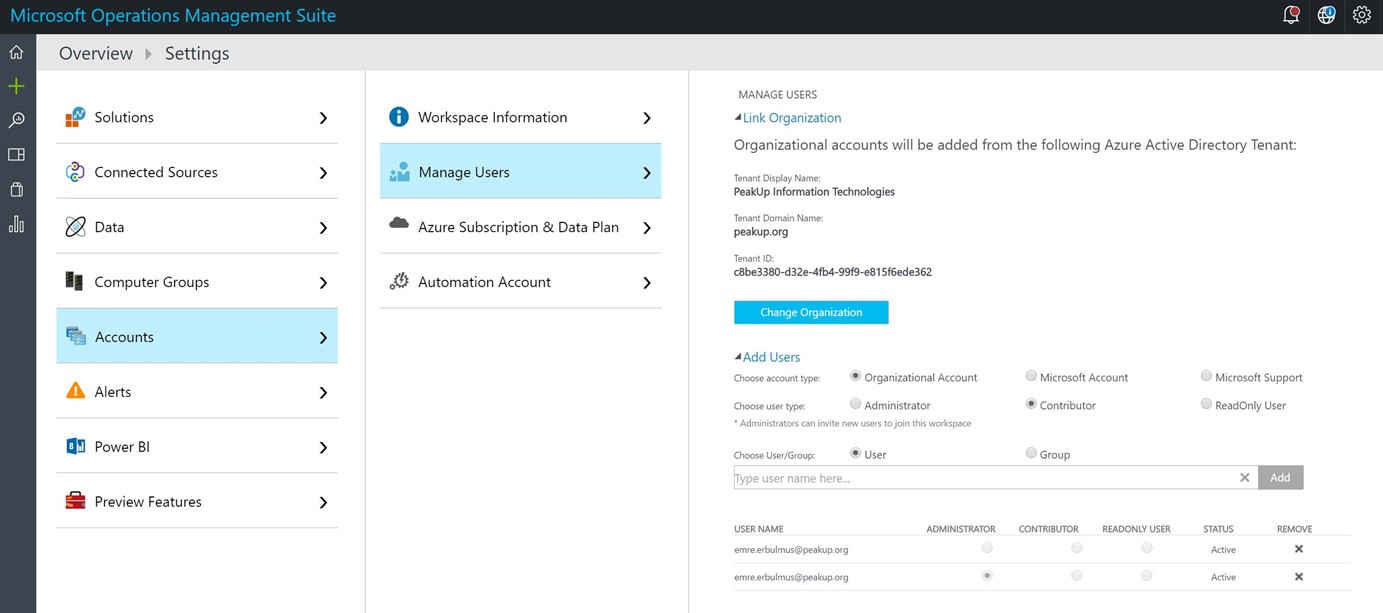Click the Connected Sources icon

[x=75, y=172]
